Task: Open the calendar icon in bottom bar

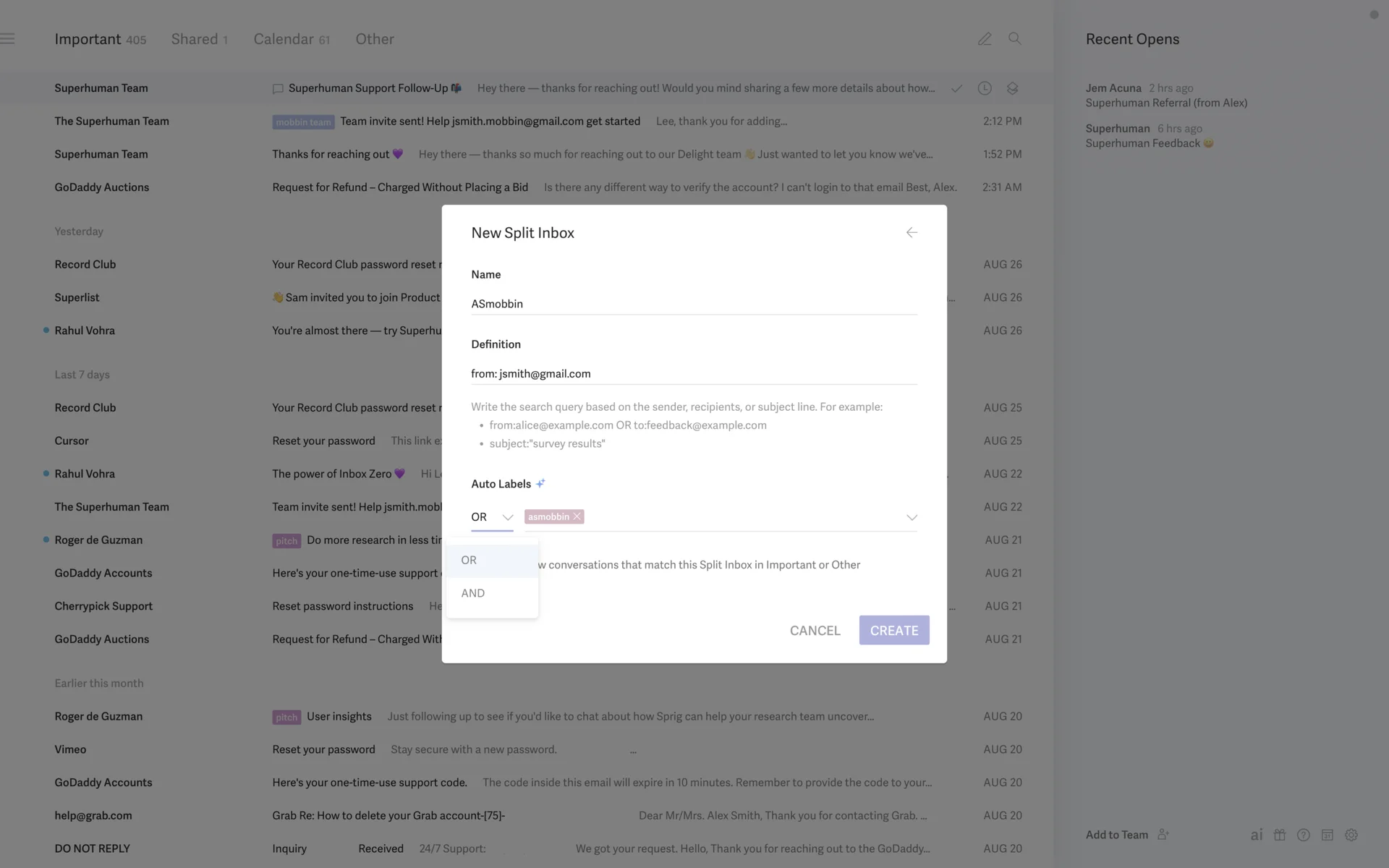Action: click(x=1327, y=835)
